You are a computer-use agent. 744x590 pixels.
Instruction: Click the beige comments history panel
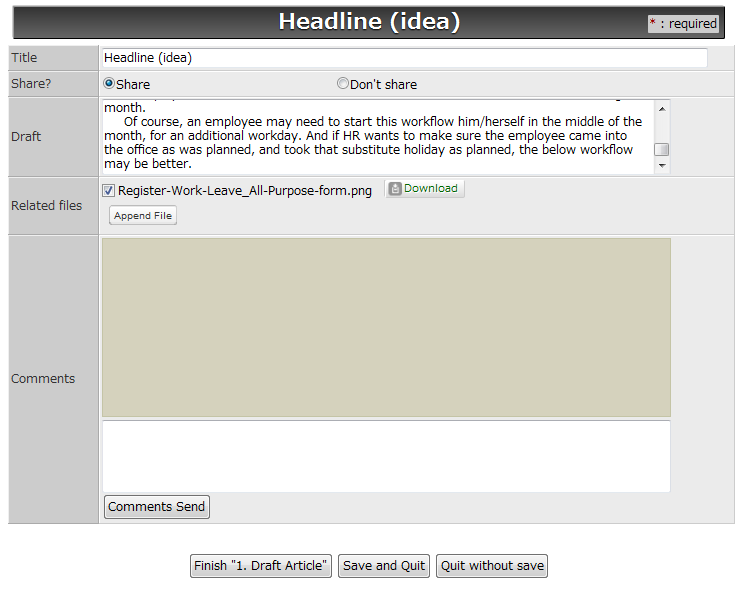386,327
